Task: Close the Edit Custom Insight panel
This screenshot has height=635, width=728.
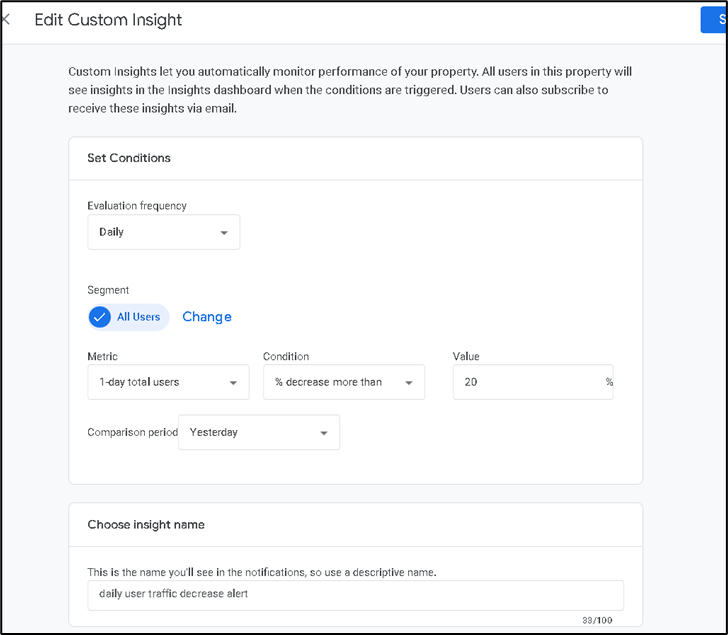Action: 6,20
